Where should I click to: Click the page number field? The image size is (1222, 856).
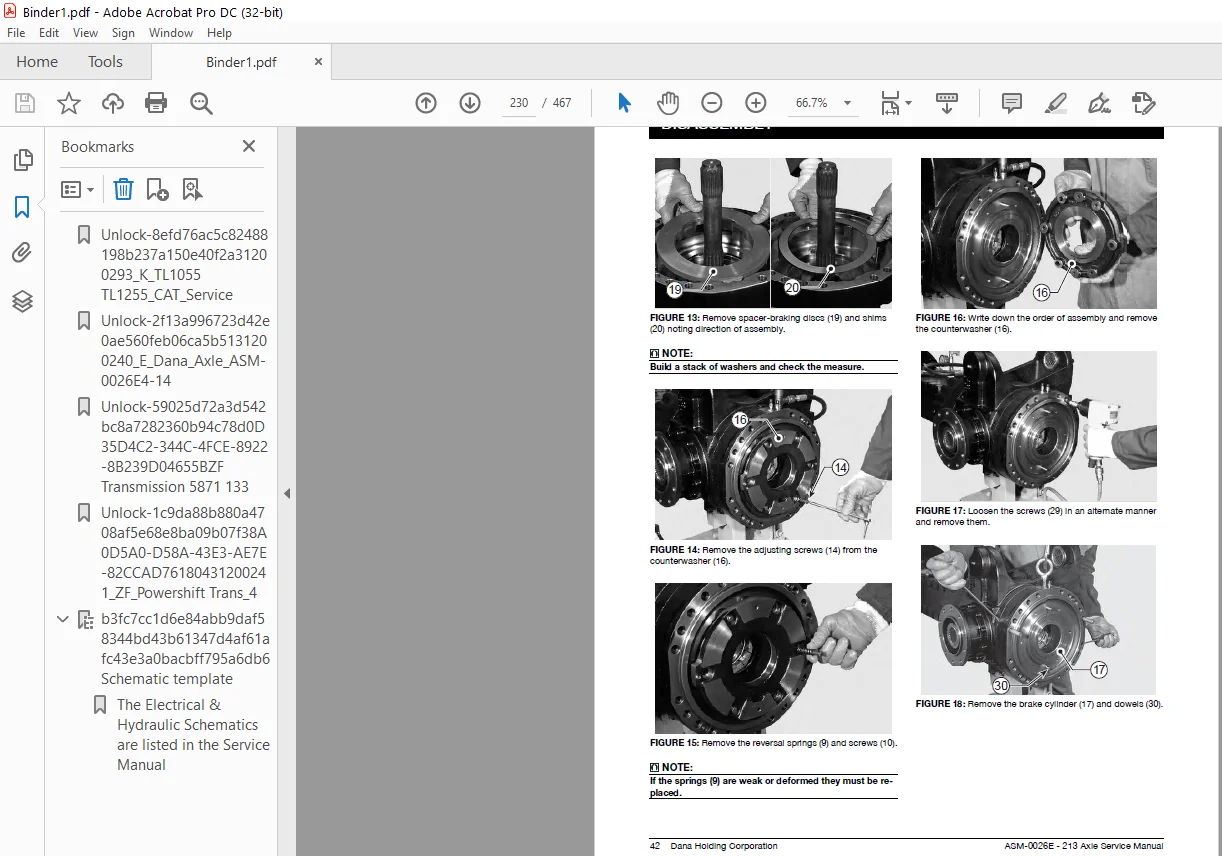click(x=518, y=103)
